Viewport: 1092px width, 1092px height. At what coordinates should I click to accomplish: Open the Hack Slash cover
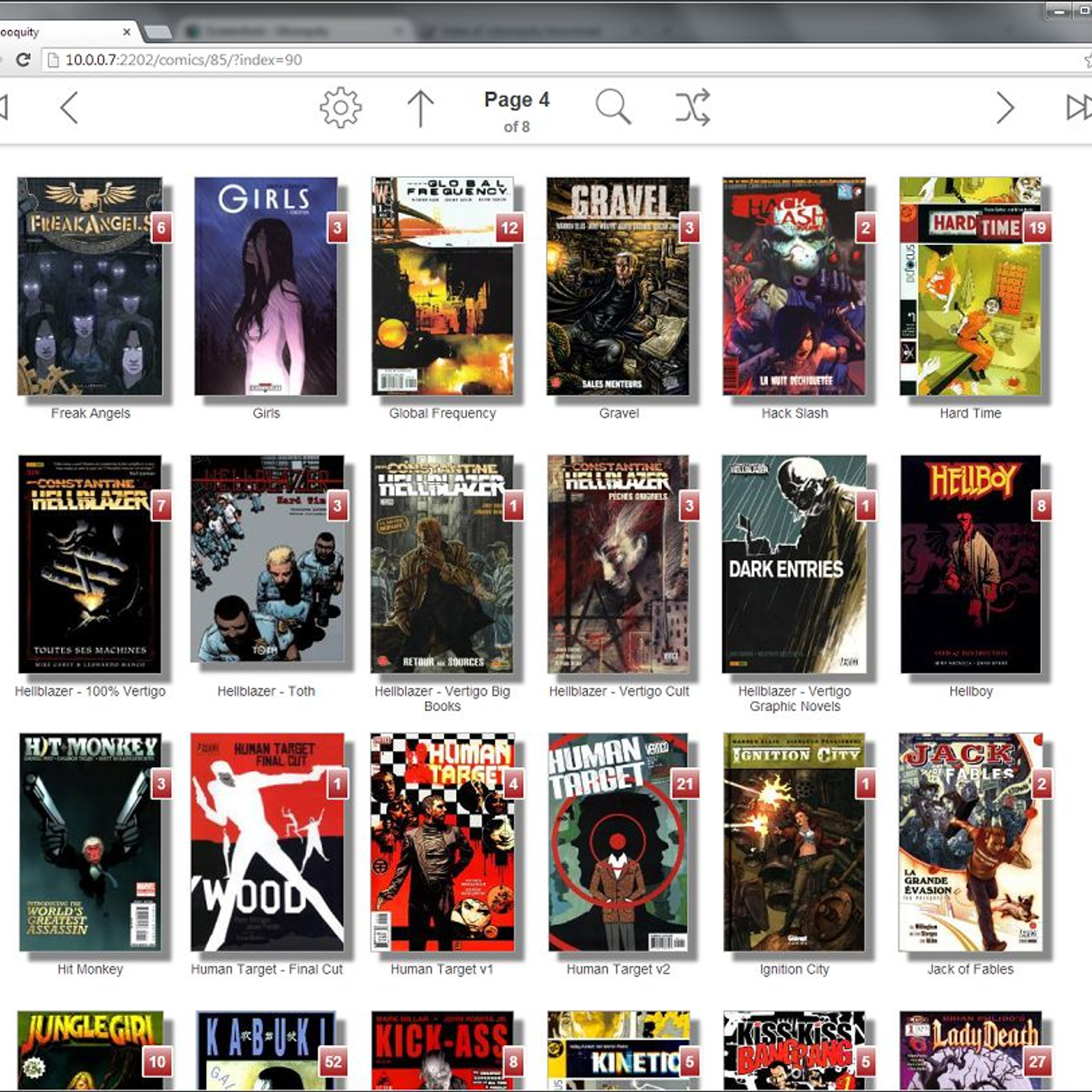(794, 287)
